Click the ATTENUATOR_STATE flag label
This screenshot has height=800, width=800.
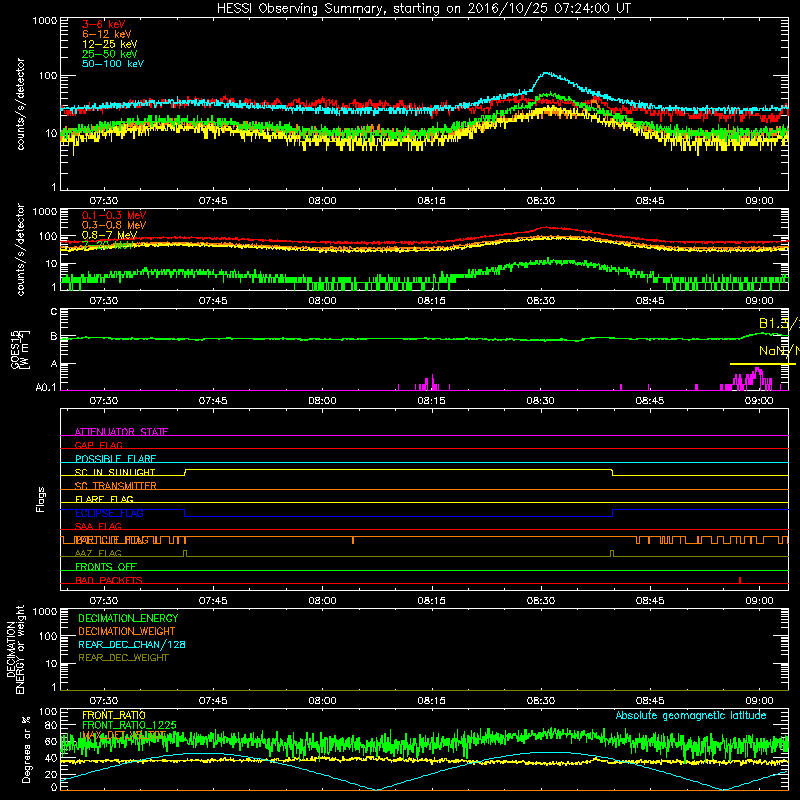tap(121, 432)
